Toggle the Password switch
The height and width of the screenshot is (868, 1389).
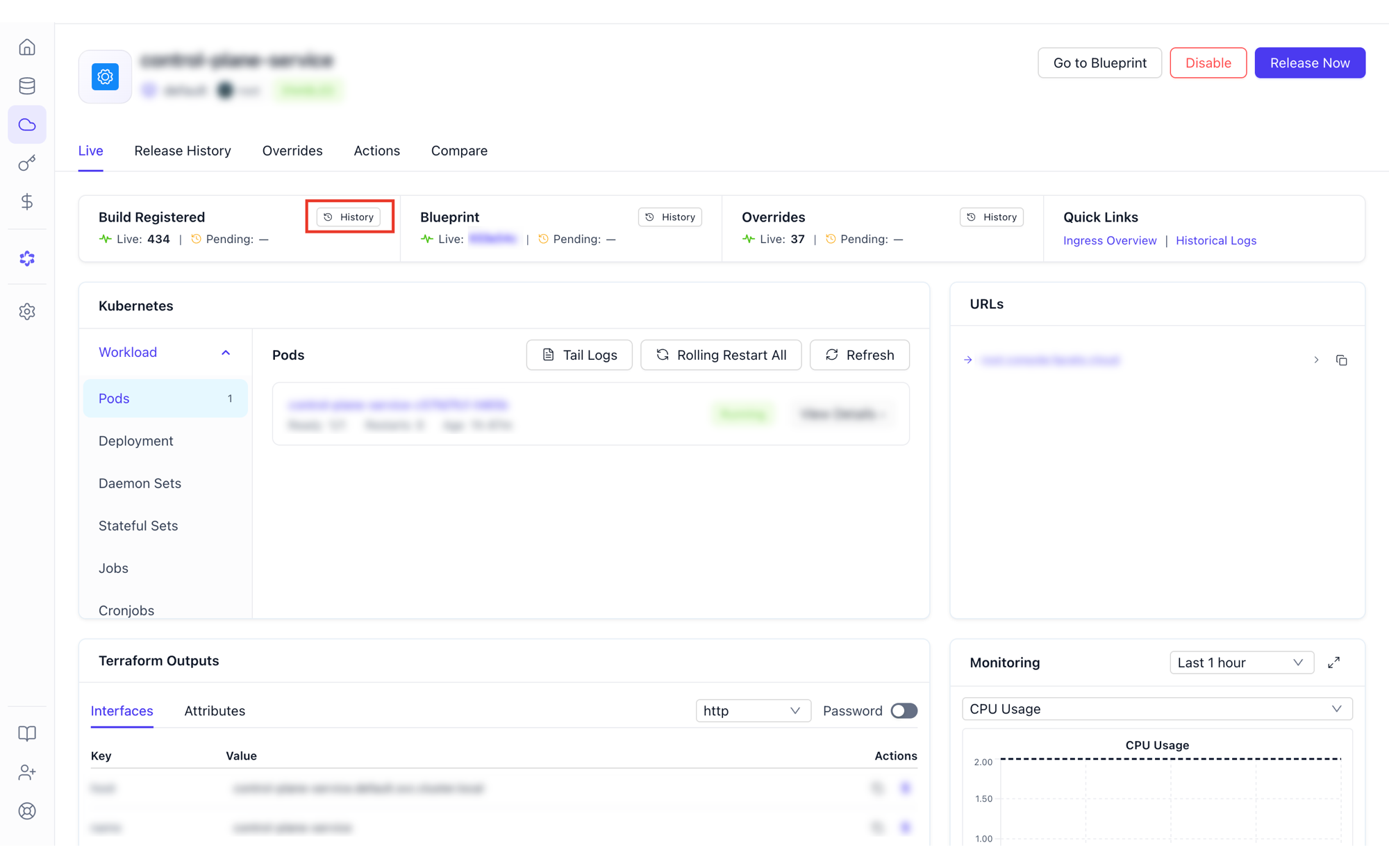pos(904,711)
